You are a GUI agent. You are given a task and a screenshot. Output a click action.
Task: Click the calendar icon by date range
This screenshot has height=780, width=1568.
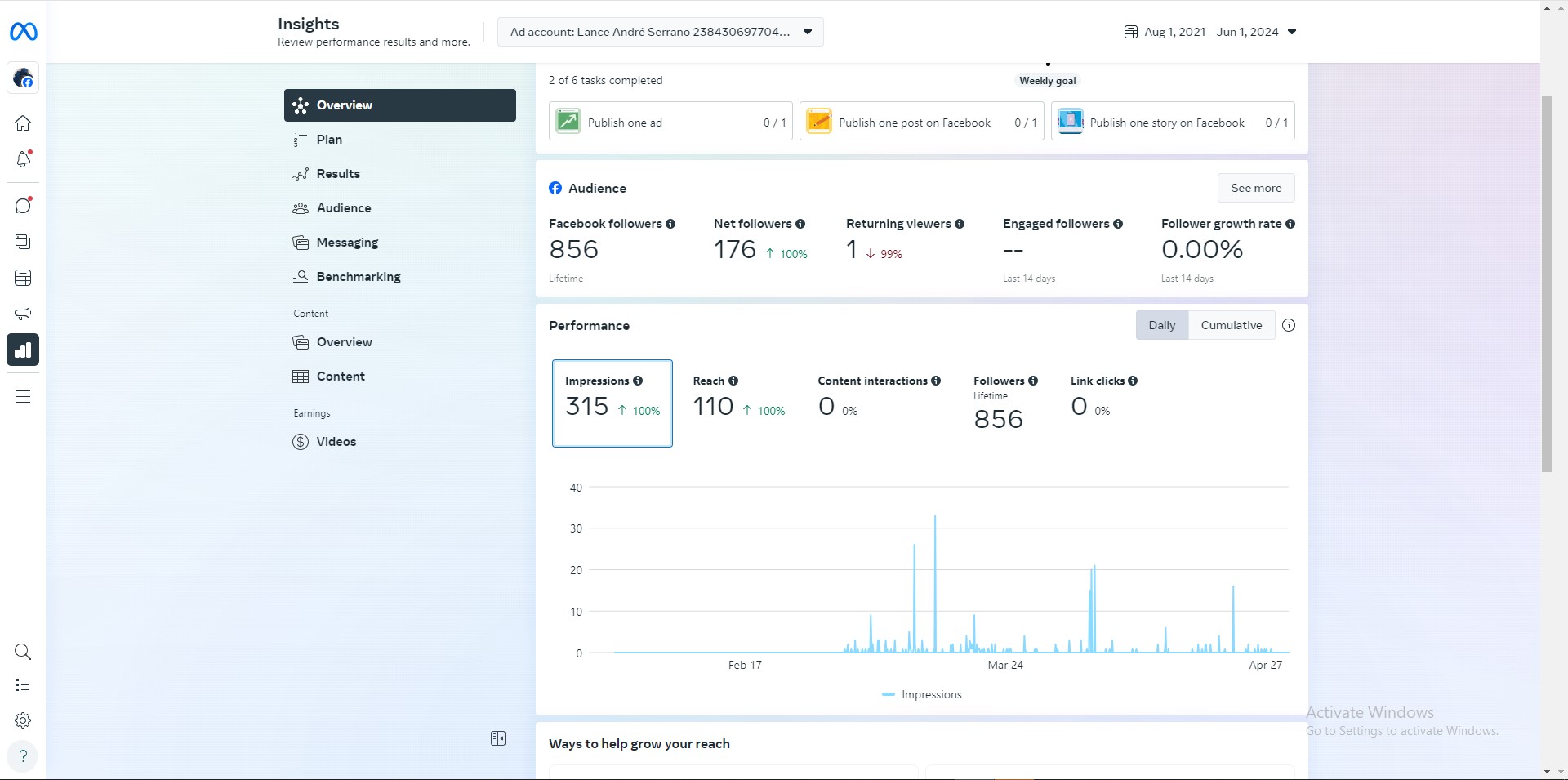tap(1131, 32)
